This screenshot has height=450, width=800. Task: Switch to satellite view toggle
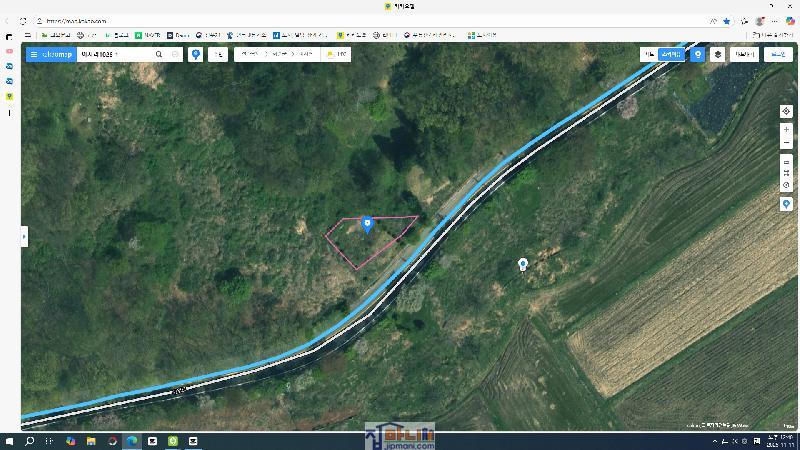tap(671, 54)
